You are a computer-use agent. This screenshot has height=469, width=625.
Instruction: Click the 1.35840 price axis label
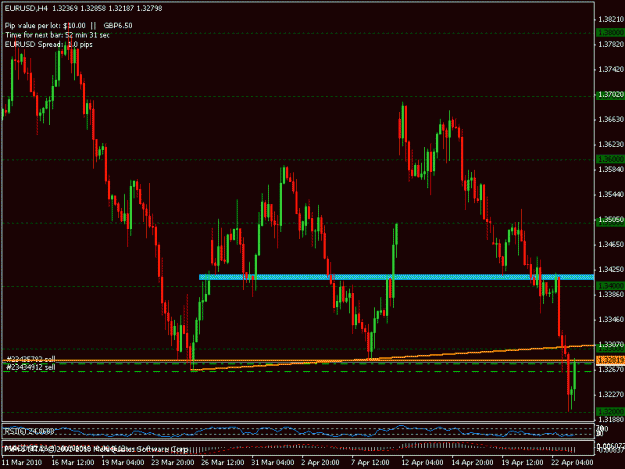[x=611, y=169]
